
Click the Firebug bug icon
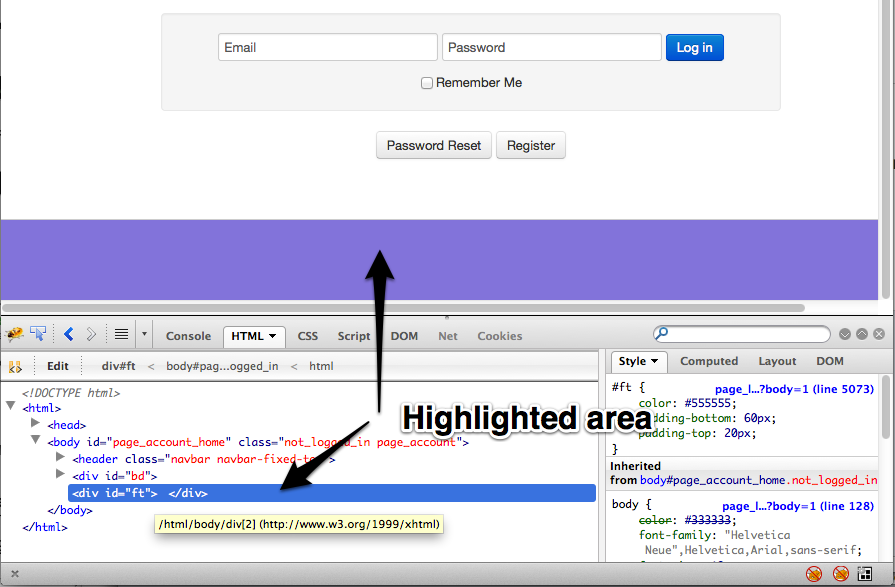click(15, 334)
